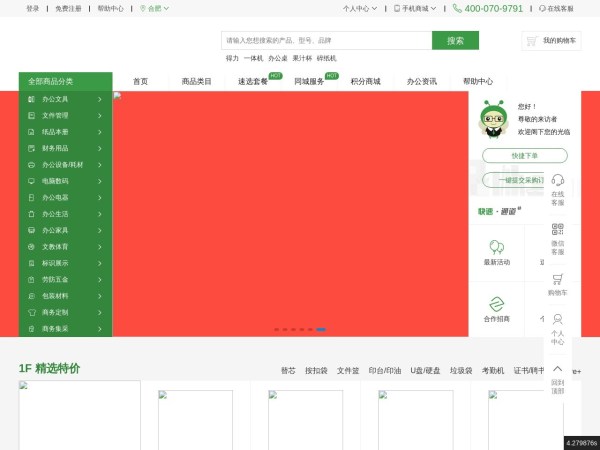Select the active blue carousel indicator
Viewport: 600px width, 450px height.
pyautogui.click(x=321, y=329)
